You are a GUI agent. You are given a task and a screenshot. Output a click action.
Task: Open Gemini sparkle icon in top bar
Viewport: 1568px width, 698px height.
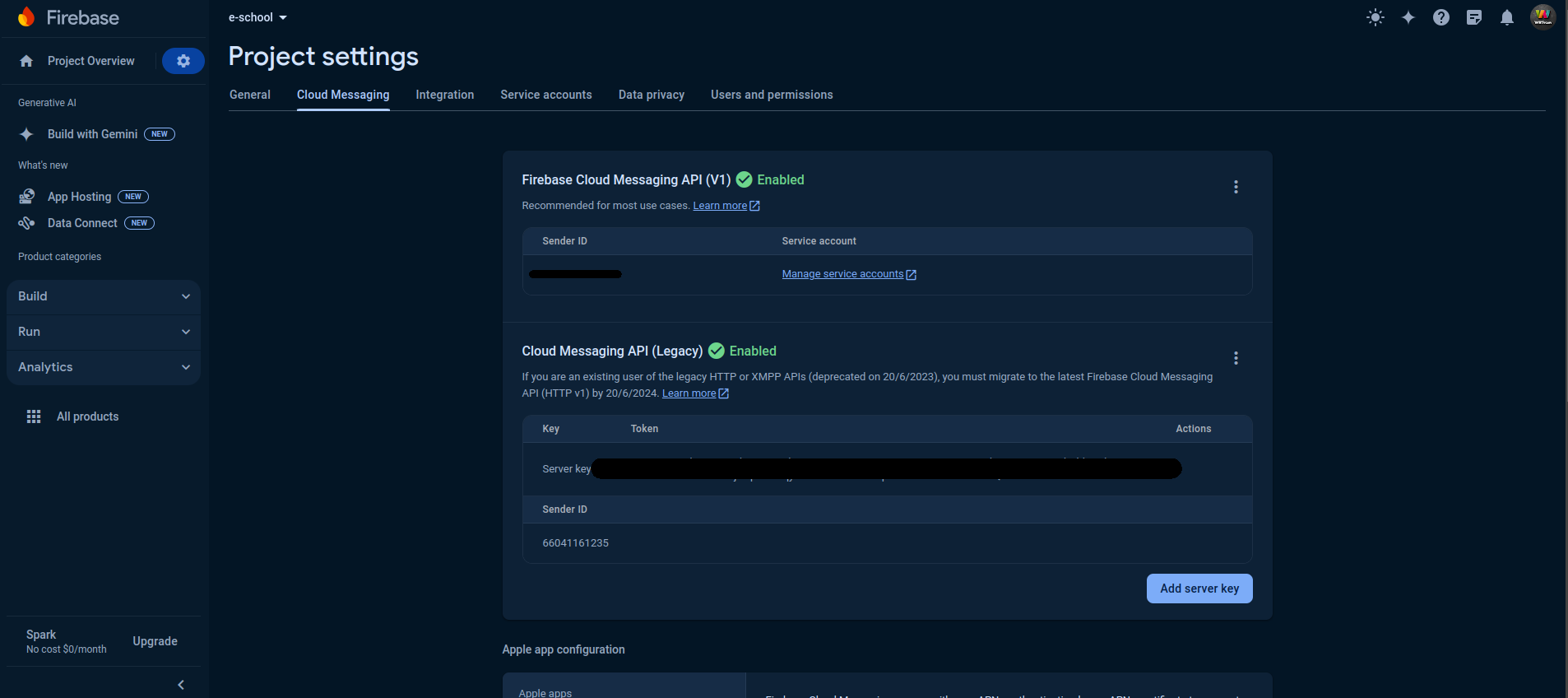[1408, 17]
